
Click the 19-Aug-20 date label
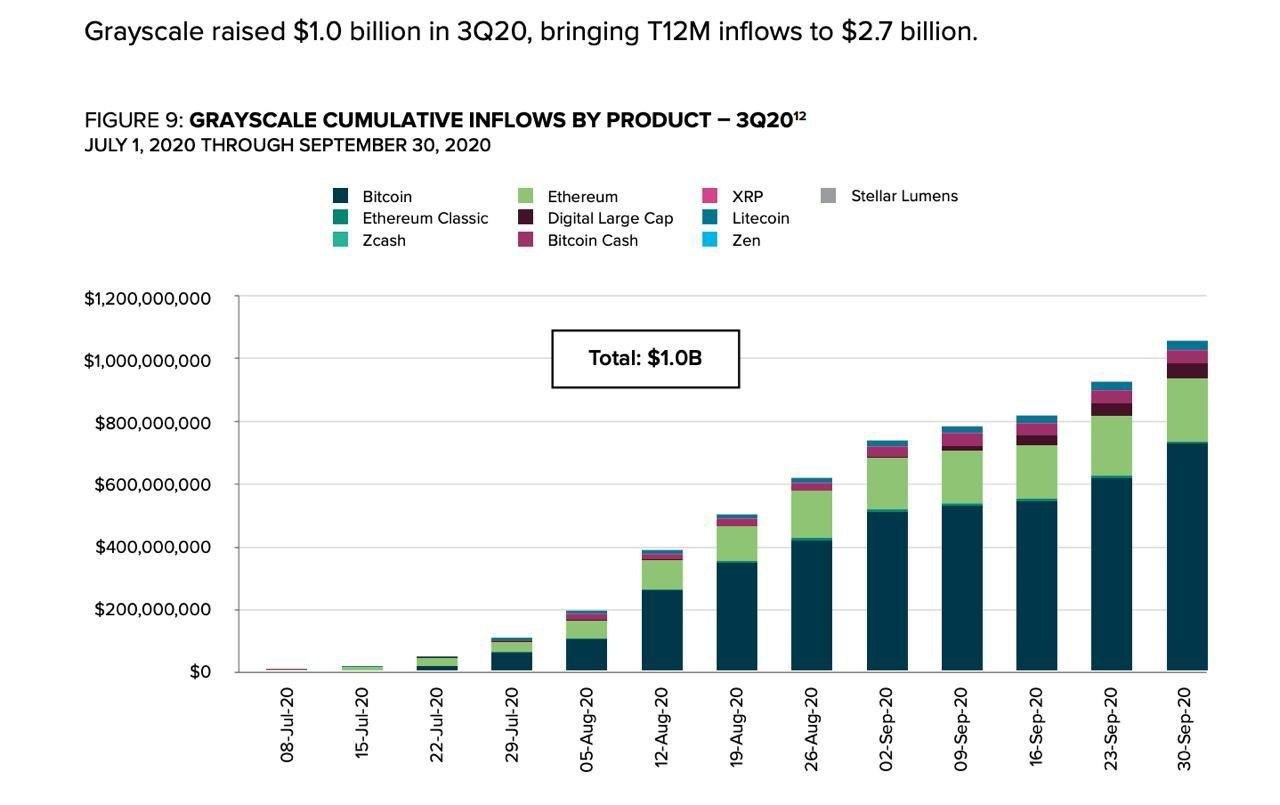click(737, 728)
